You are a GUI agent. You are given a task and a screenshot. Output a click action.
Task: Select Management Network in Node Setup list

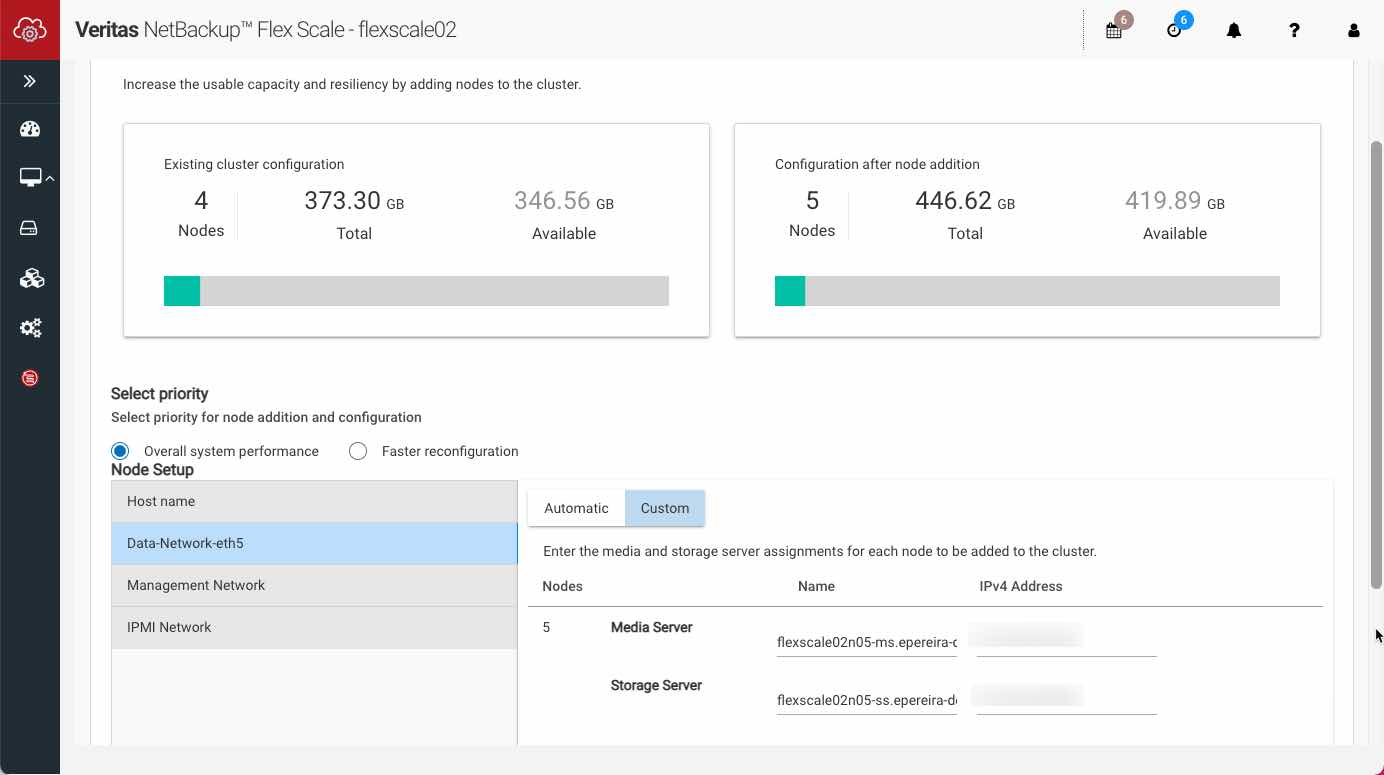[x=314, y=585]
